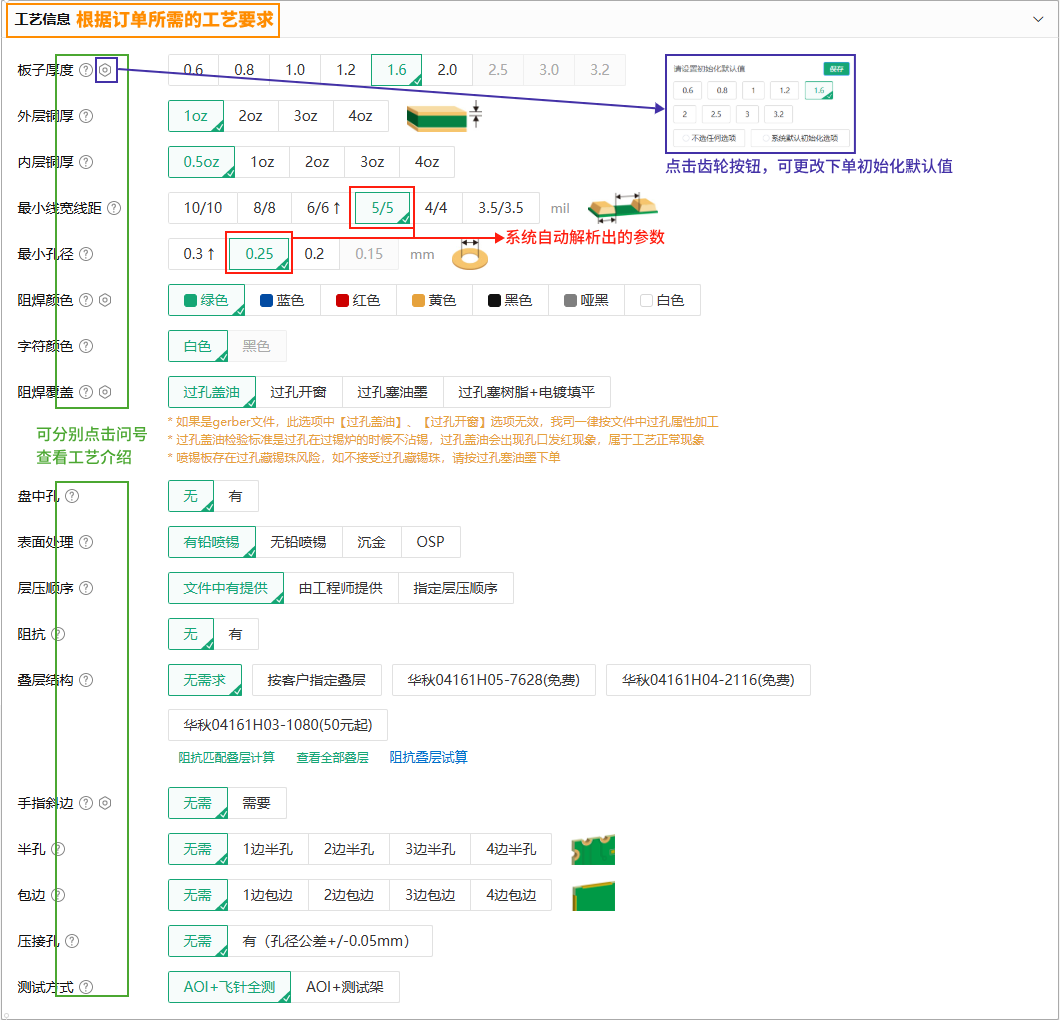The height and width of the screenshot is (1020, 1060).
Task: Click gear icon next to 板子厚度
Action: pos(106,70)
